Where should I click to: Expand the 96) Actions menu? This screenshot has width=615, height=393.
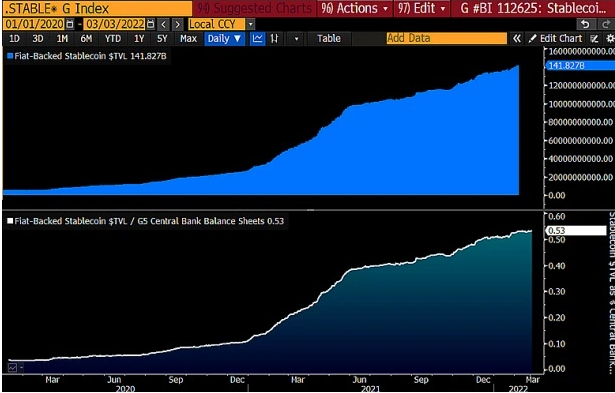pos(355,8)
